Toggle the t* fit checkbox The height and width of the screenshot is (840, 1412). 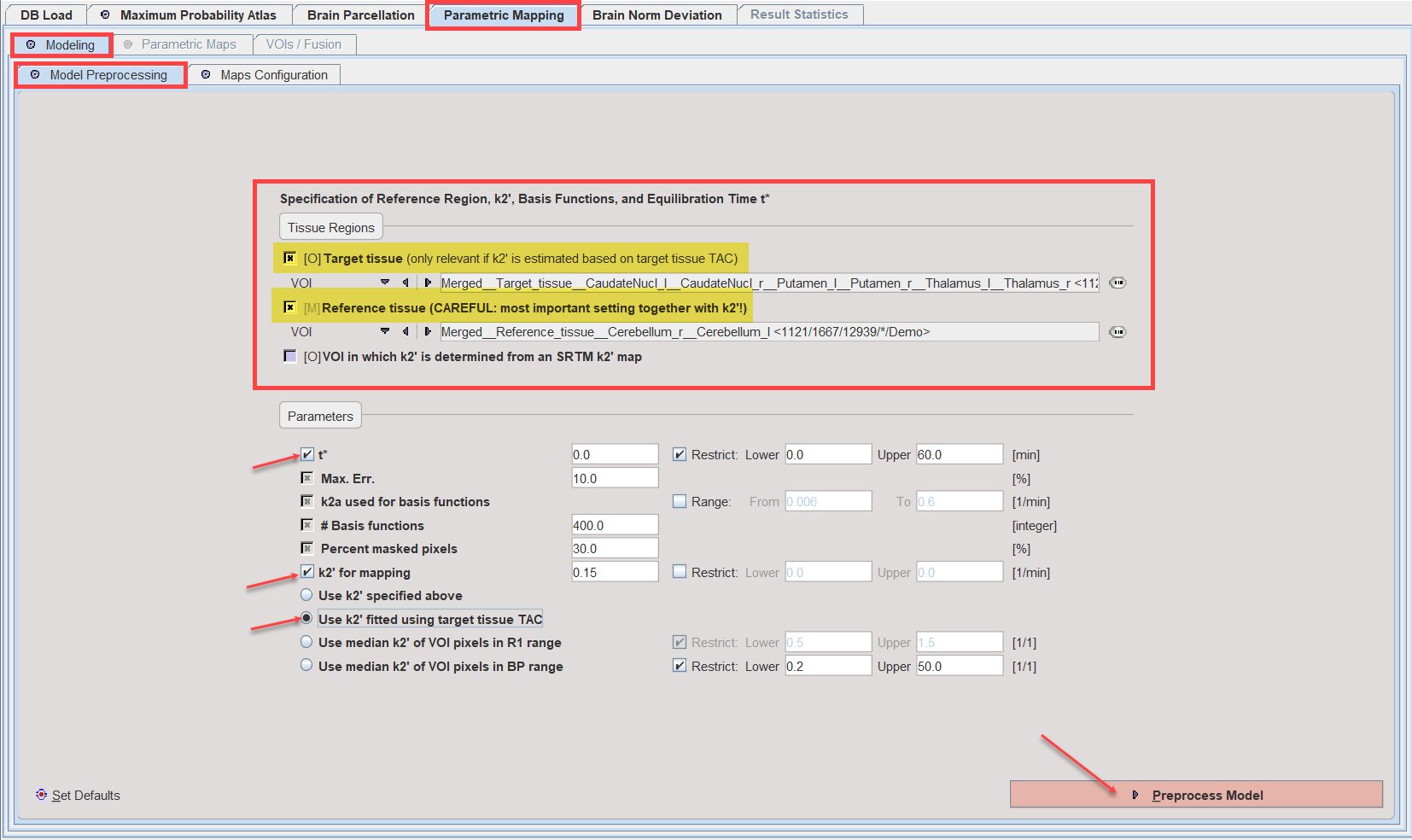tap(307, 454)
